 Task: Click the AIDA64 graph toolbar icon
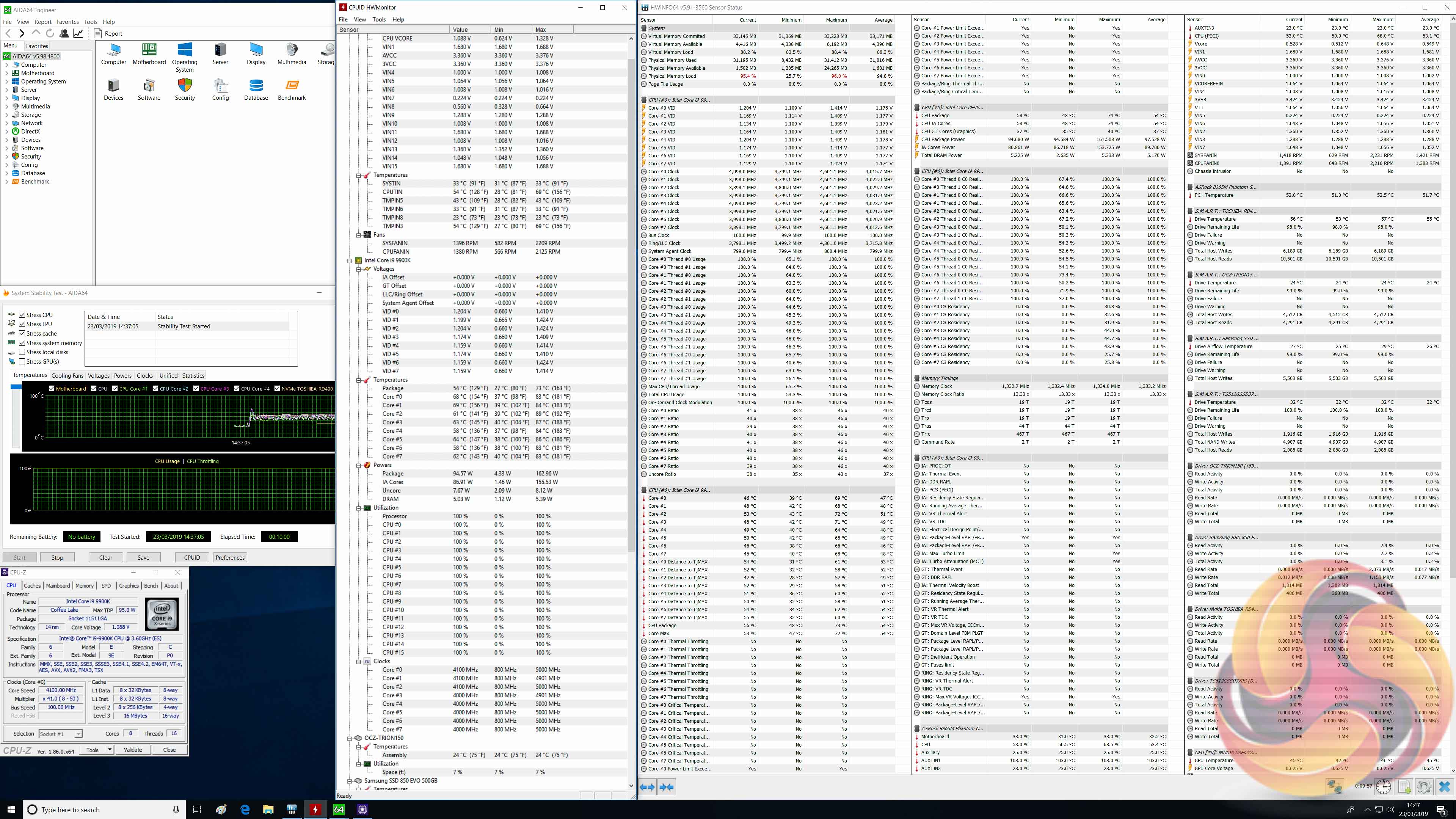pyautogui.click(x=78, y=33)
